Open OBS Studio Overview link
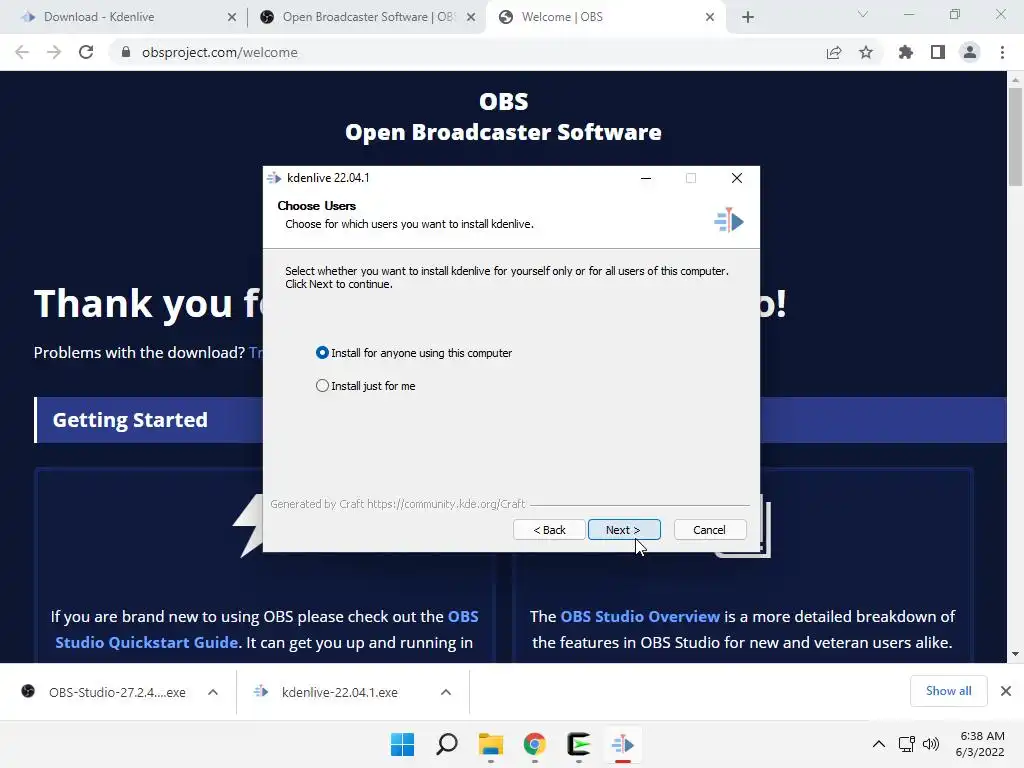 [640, 616]
